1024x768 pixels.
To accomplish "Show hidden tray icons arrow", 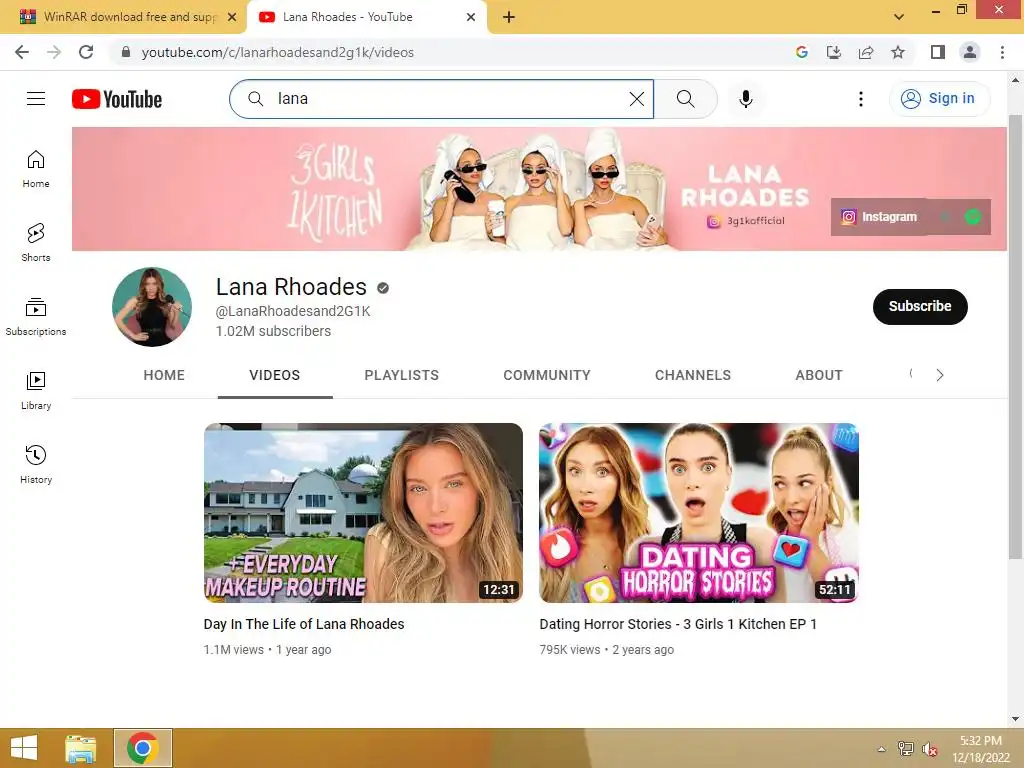I will tap(882, 749).
